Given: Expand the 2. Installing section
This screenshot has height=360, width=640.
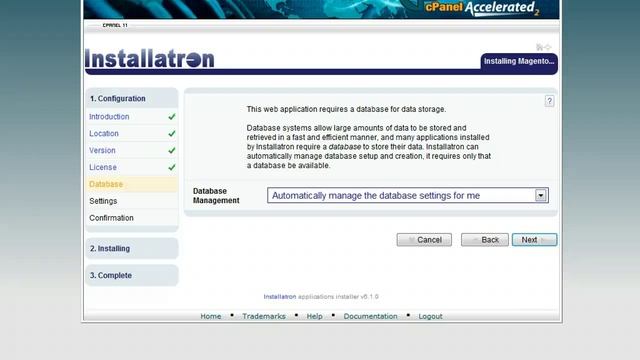Looking at the screenshot, I should (x=132, y=249).
